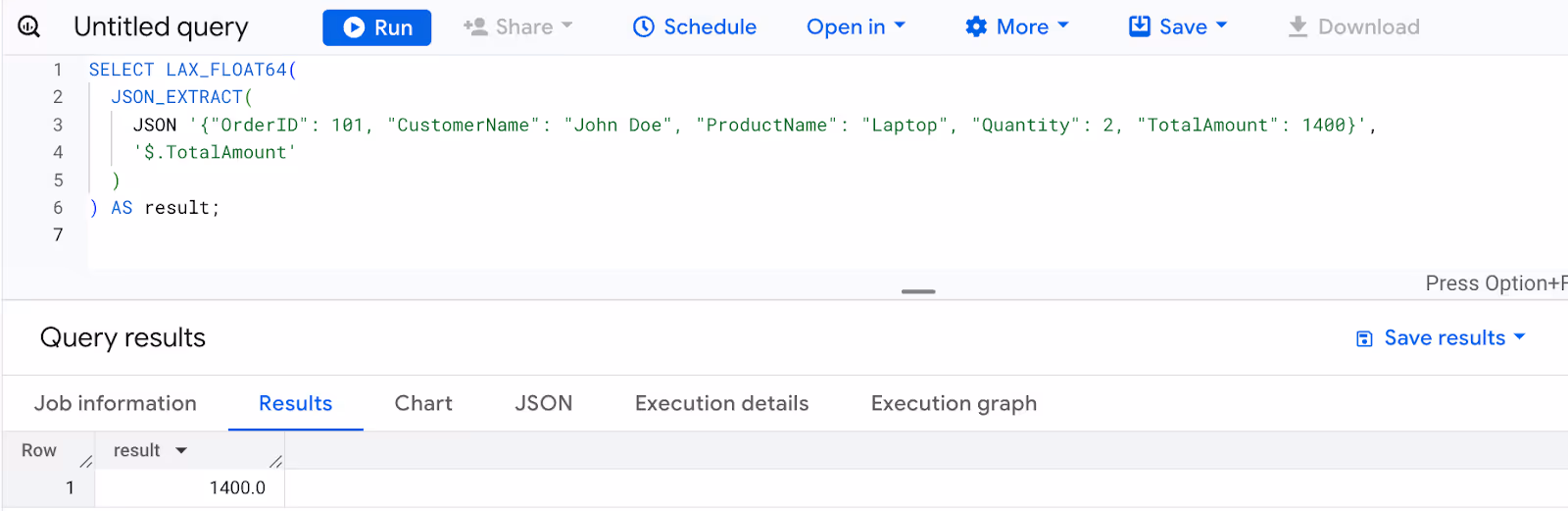Open the result column header menu arrow
The width and height of the screenshot is (1568, 511).
(181, 450)
